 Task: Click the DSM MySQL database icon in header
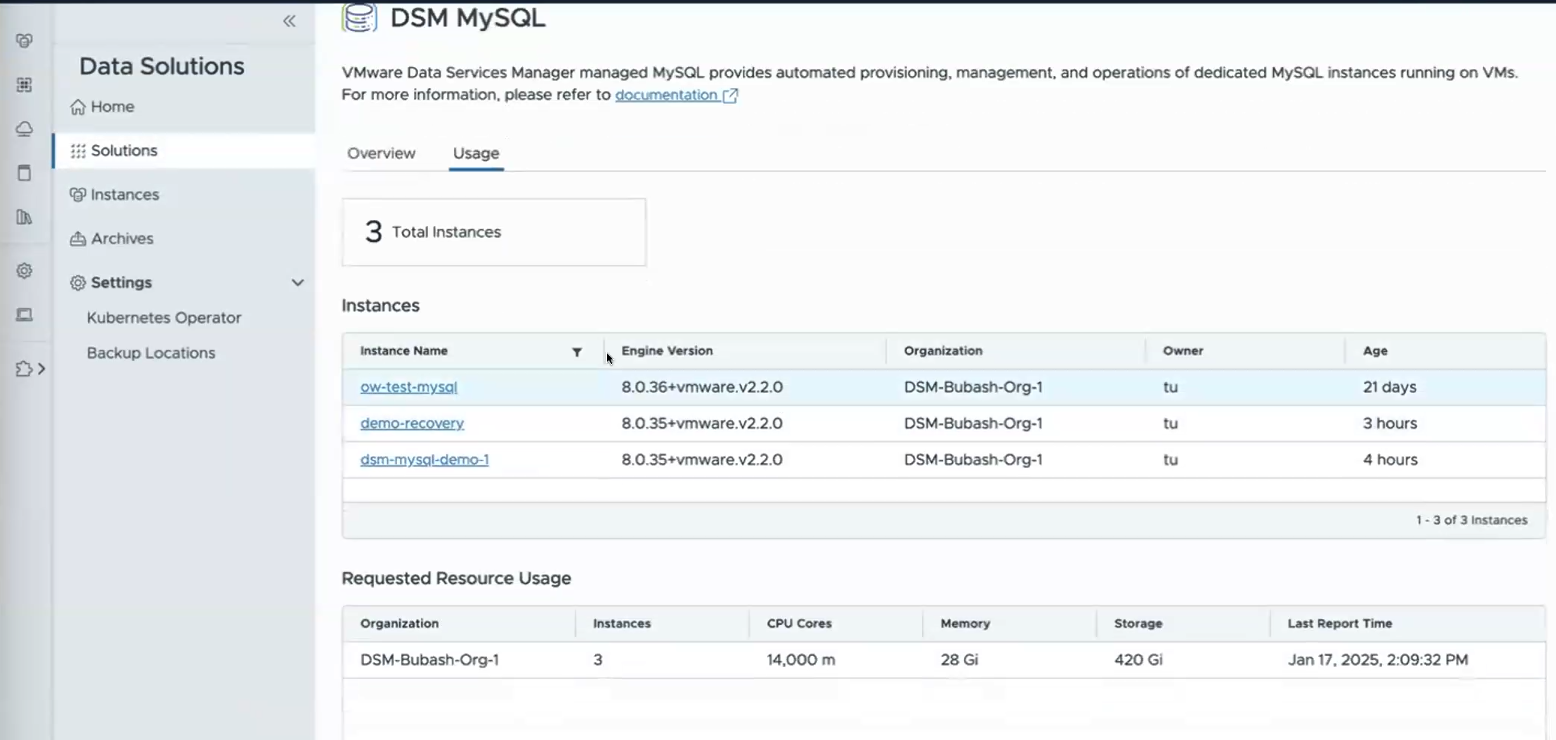[x=360, y=17]
